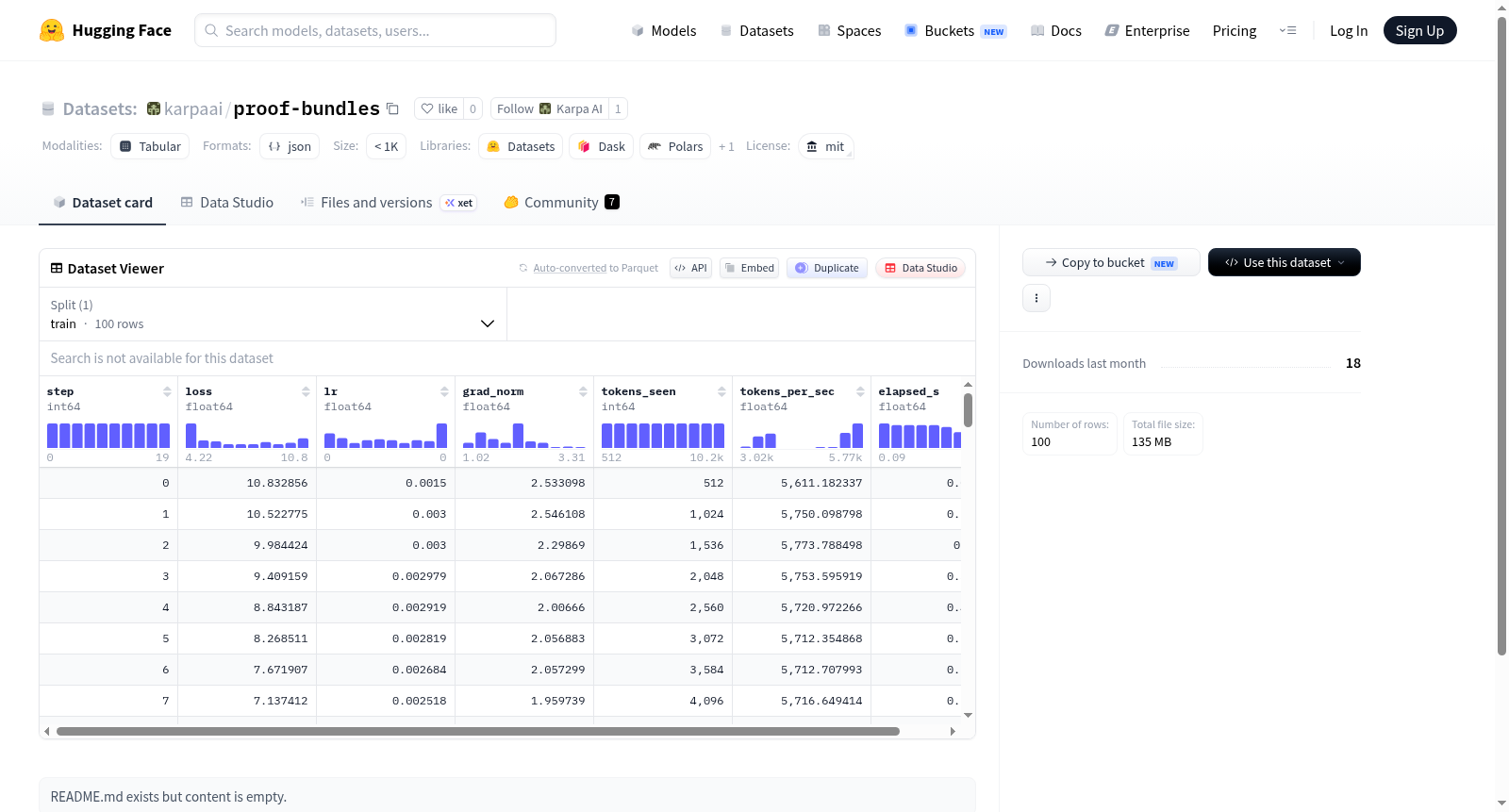Sort by the grad_norm column
Image resolution: width=1509 pixels, height=812 pixels.
pyautogui.click(x=583, y=391)
